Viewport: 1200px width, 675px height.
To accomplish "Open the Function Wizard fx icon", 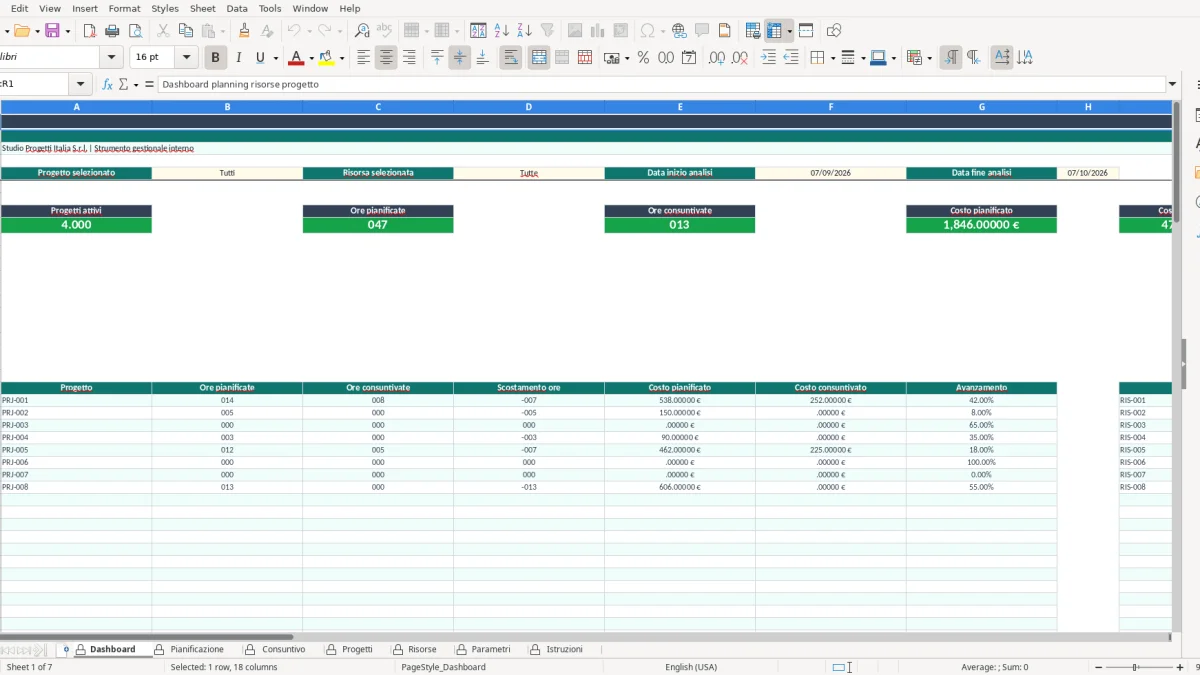I will (108, 85).
